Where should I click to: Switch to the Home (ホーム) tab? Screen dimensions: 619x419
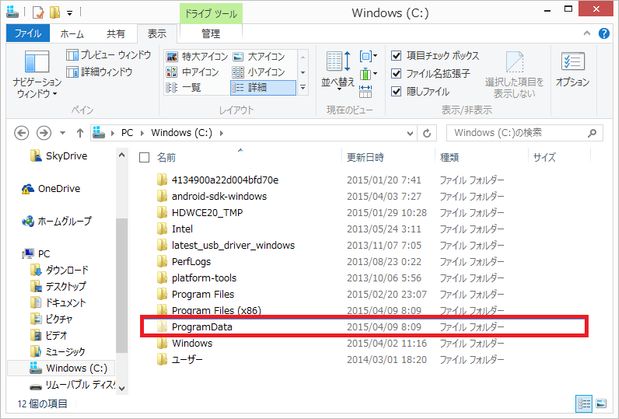(x=72, y=34)
